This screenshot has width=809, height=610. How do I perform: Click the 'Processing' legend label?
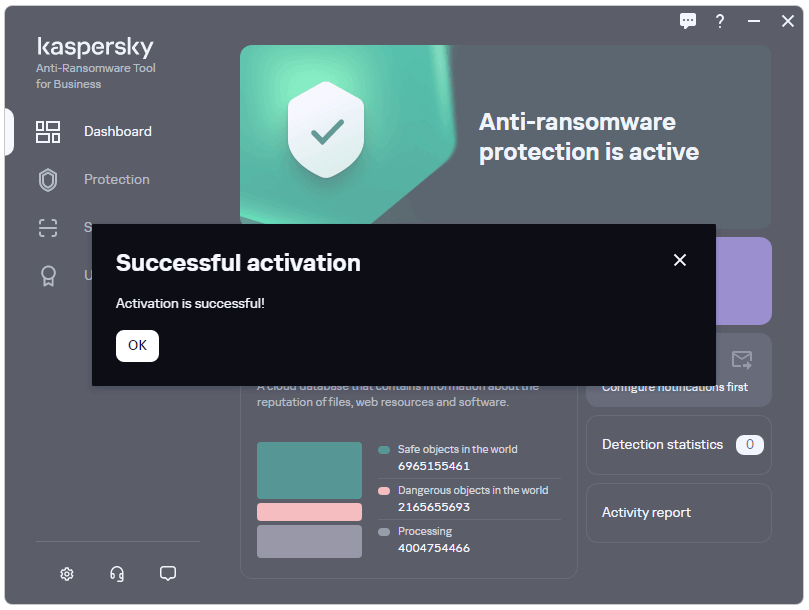425,531
